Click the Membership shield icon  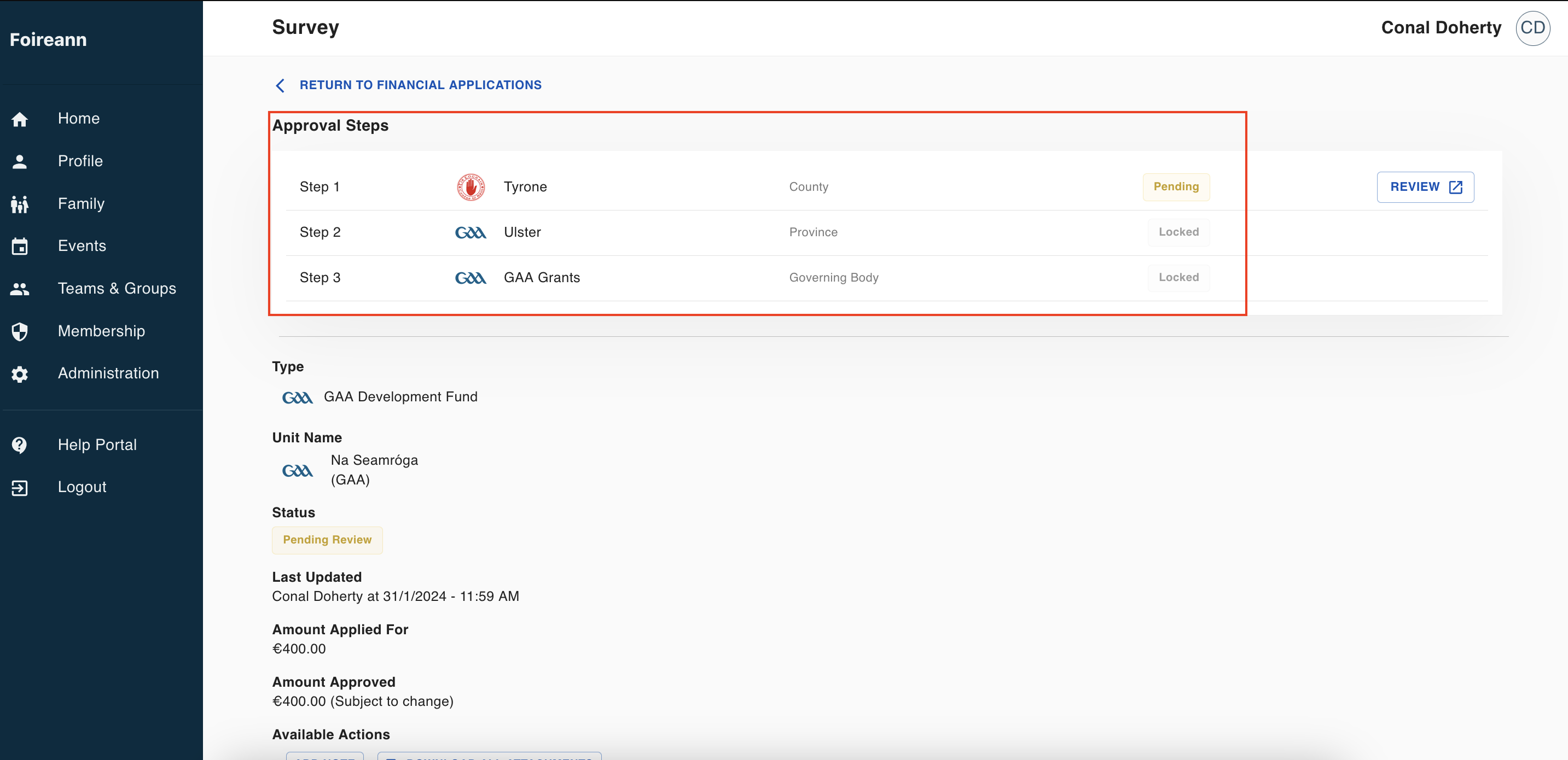coord(20,331)
